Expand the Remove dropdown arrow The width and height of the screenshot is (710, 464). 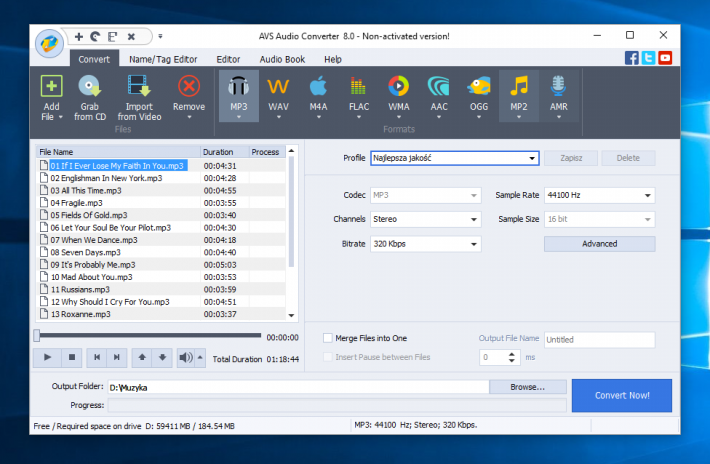[189, 118]
